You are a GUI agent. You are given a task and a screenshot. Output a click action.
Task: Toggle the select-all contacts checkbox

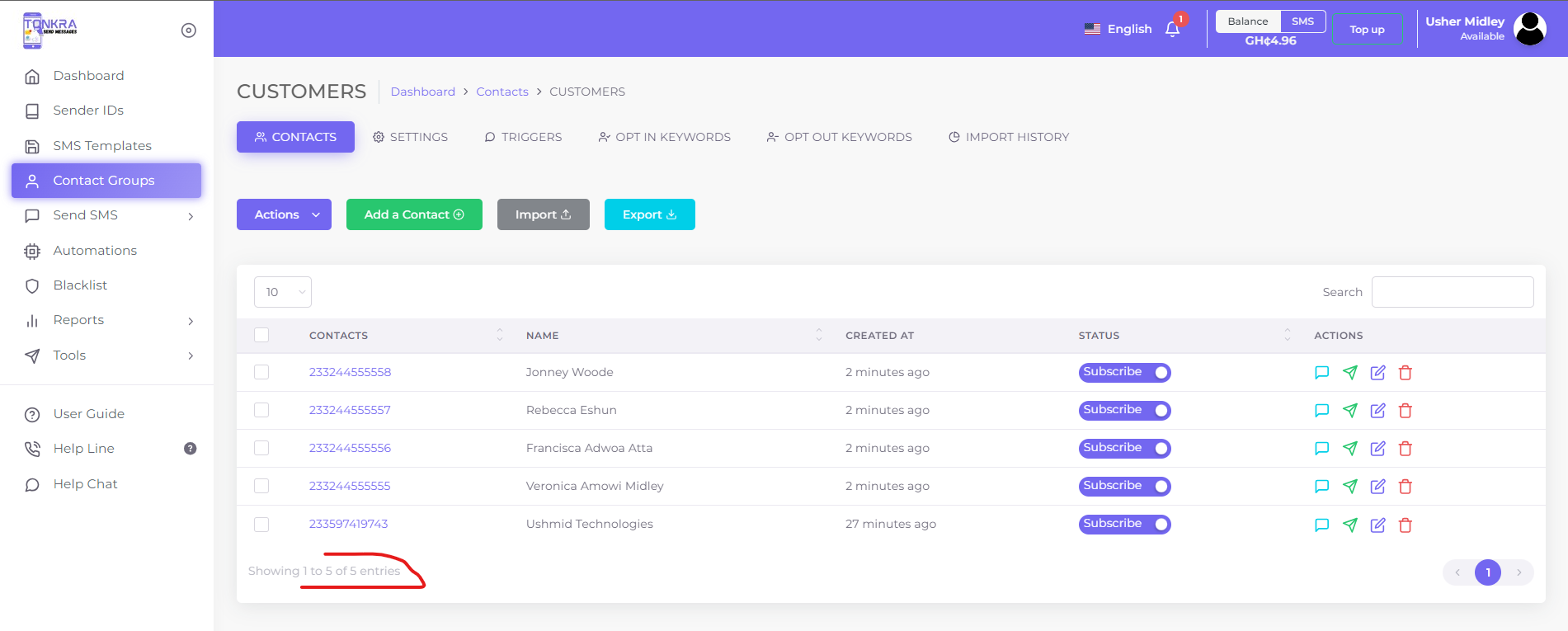261,335
